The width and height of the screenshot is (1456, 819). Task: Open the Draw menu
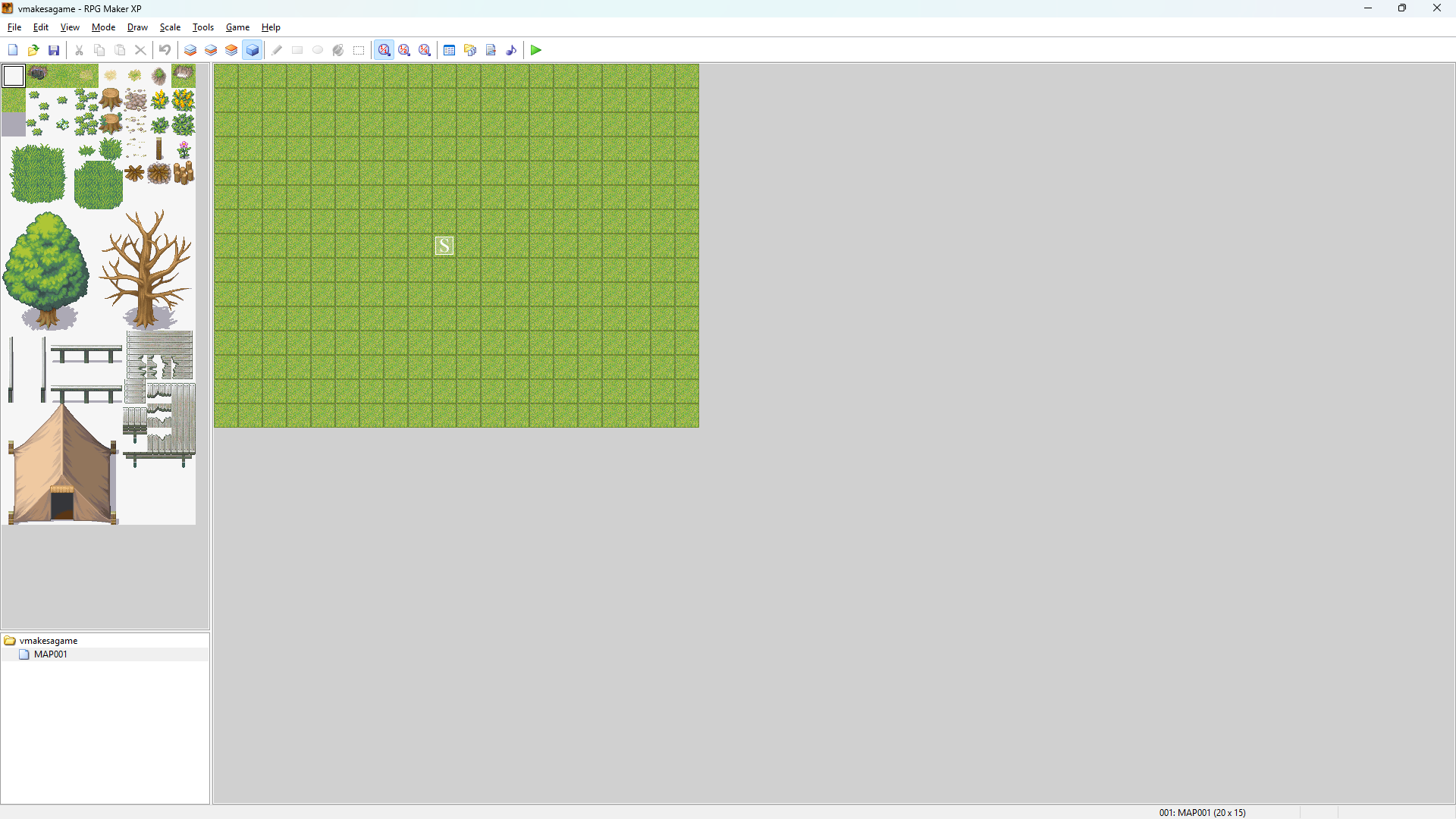tap(137, 27)
